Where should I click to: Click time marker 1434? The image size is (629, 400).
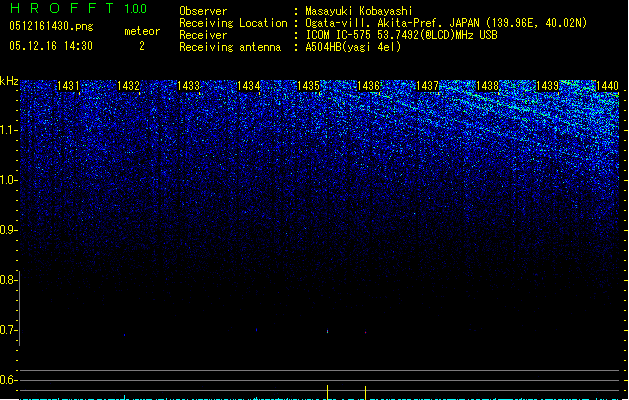point(249,85)
